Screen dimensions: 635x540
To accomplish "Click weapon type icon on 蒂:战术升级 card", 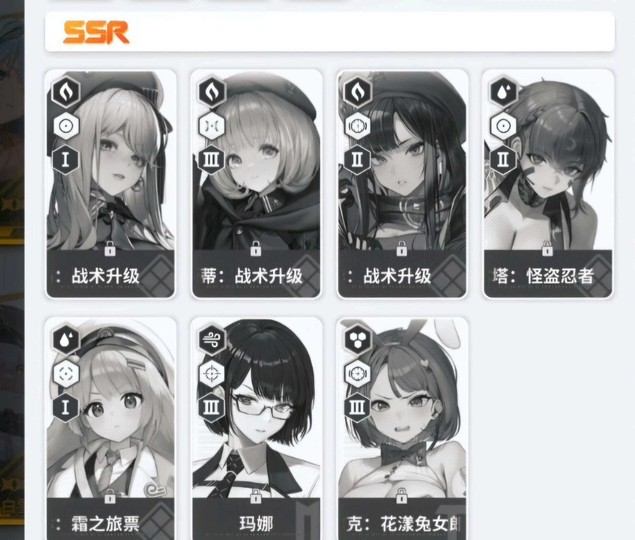I will coord(212,126).
